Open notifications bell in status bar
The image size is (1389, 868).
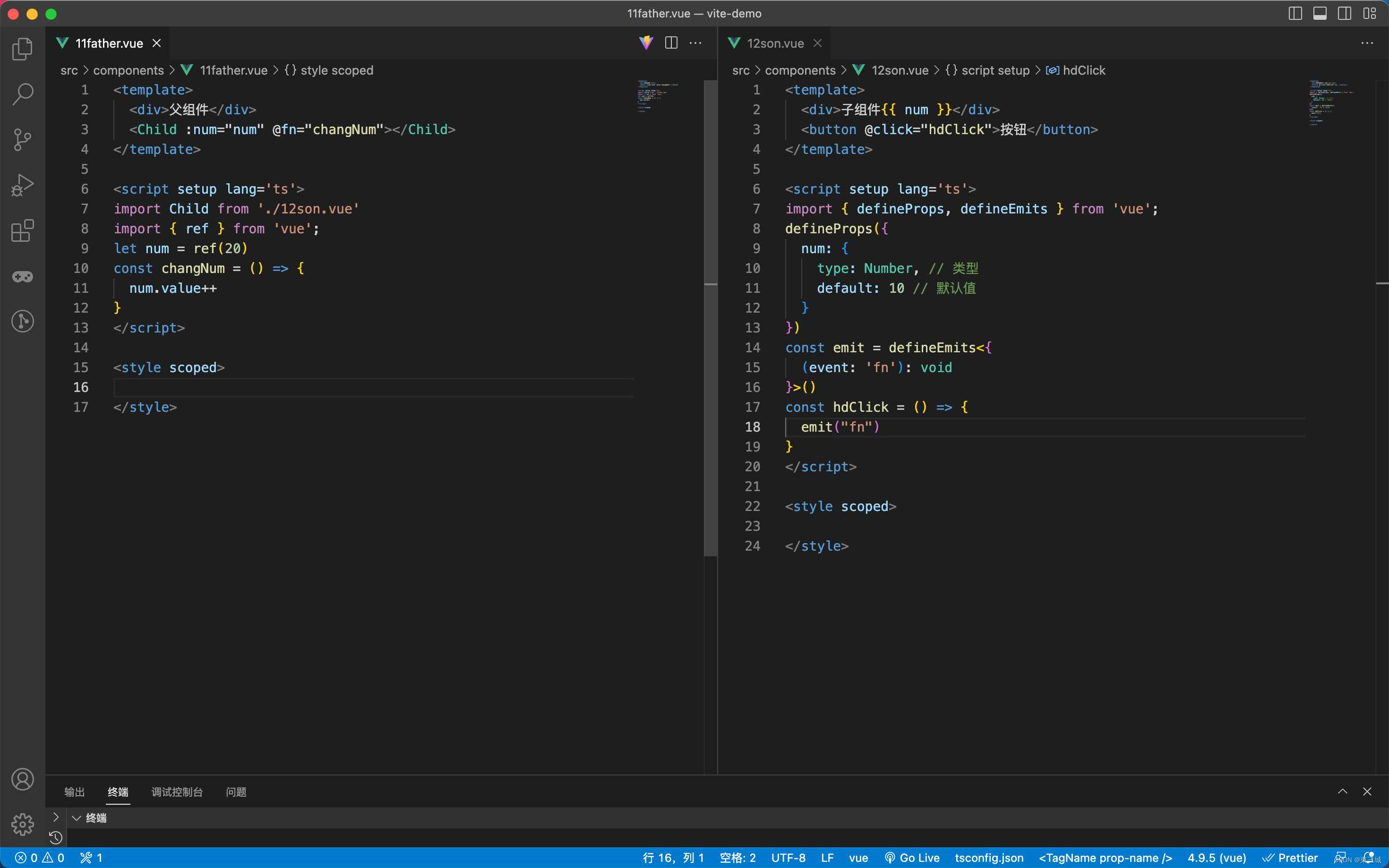click(x=1370, y=857)
